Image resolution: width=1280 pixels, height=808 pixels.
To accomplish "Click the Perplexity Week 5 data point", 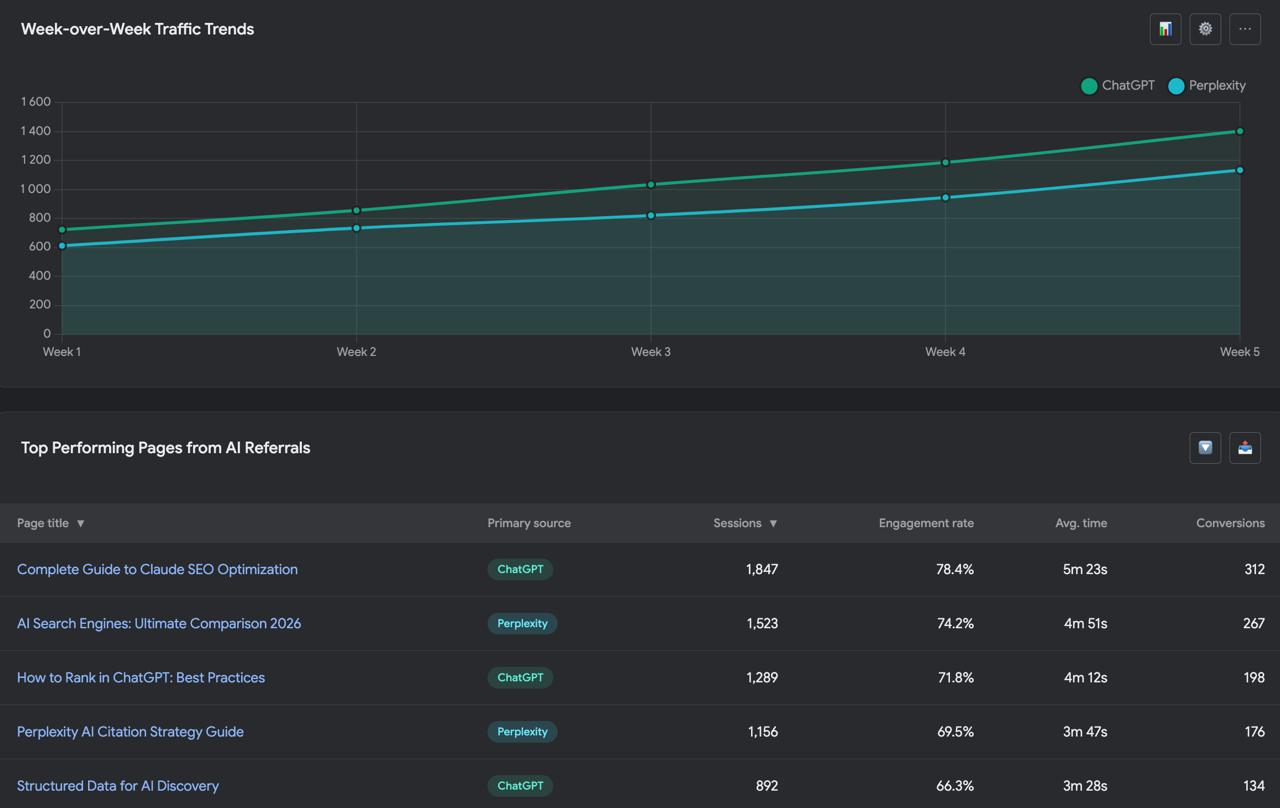I will [1240, 170].
